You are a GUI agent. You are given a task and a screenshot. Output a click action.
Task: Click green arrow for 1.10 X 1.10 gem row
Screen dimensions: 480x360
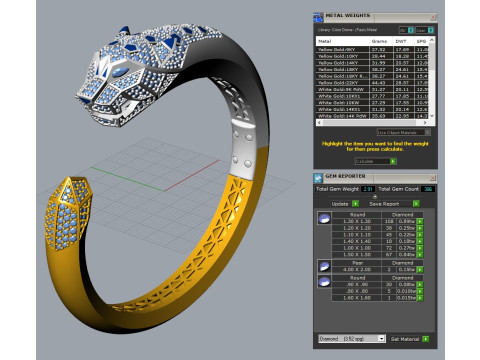point(420,235)
